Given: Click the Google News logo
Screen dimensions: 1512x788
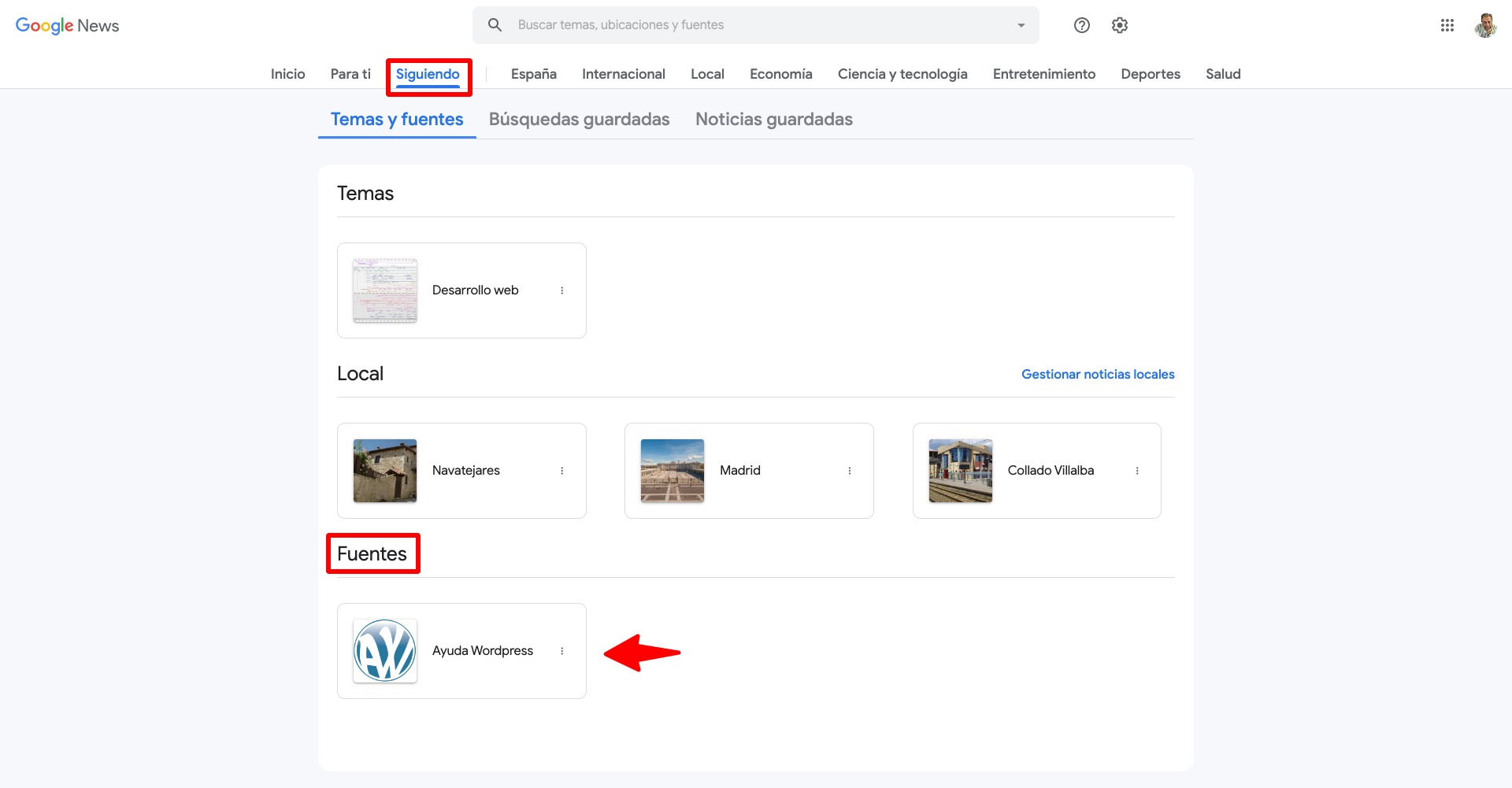Looking at the screenshot, I should (68, 26).
